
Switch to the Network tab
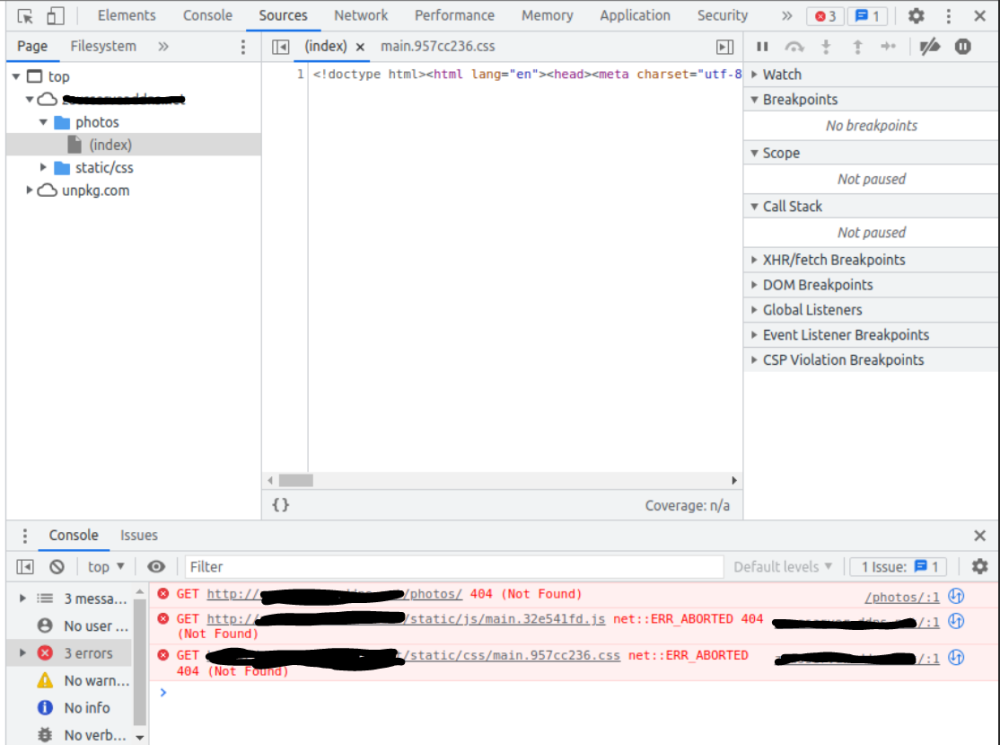tap(361, 15)
